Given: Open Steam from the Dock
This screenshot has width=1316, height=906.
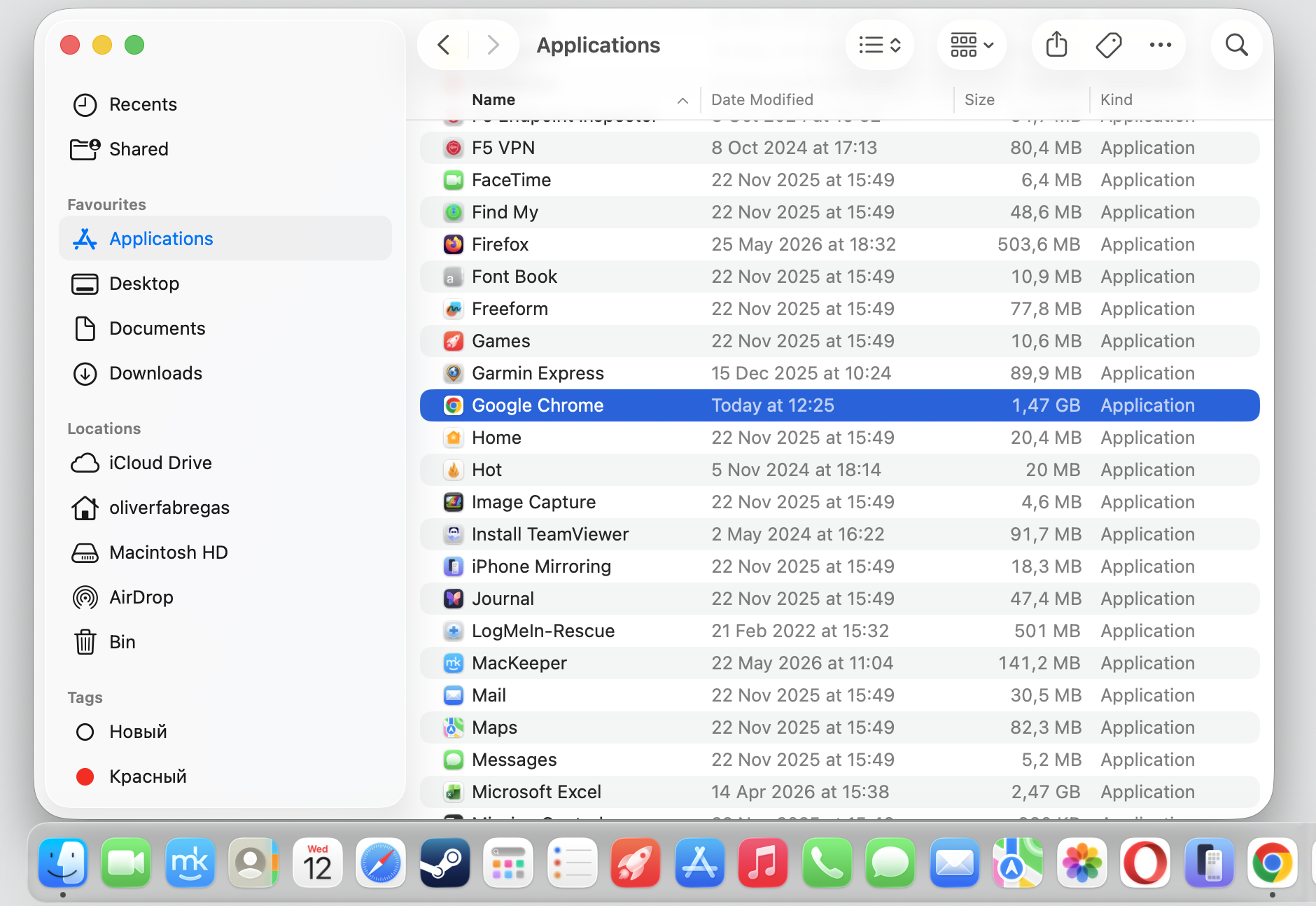Looking at the screenshot, I should point(444,863).
